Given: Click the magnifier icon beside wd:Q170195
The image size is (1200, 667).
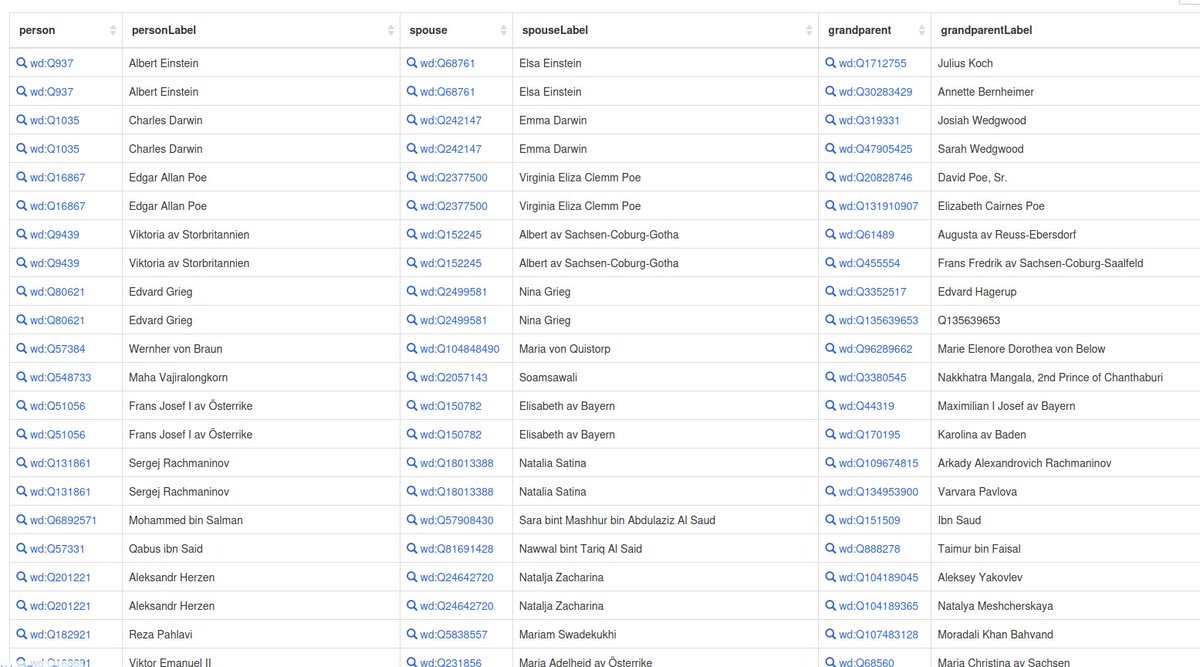Looking at the screenshot, I should click(830, 434).
